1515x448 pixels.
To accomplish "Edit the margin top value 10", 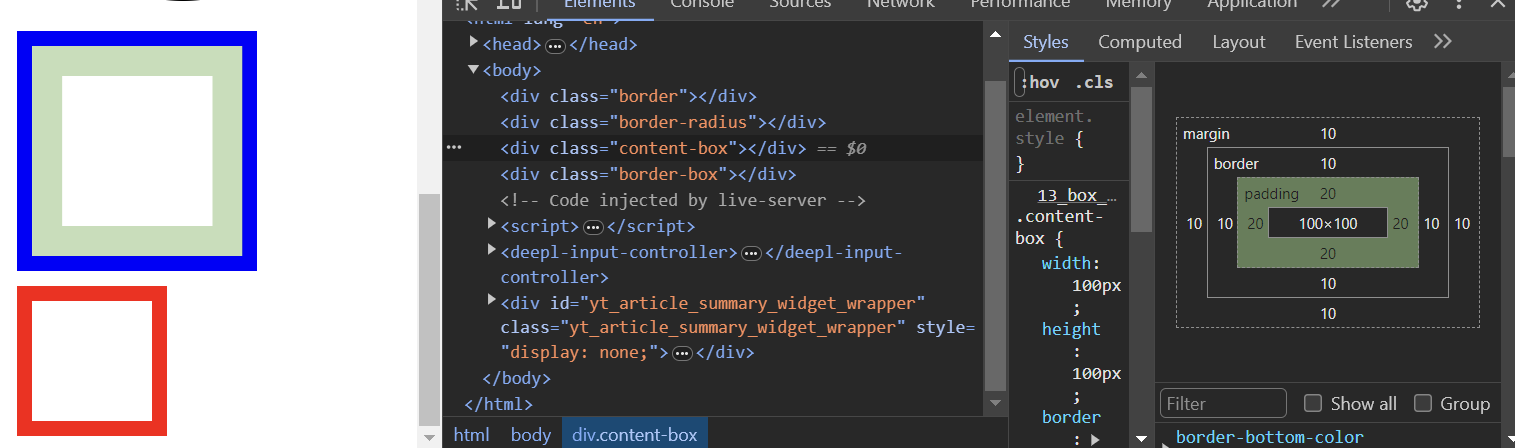I will pyautogui.click(x=1328, y=134).
